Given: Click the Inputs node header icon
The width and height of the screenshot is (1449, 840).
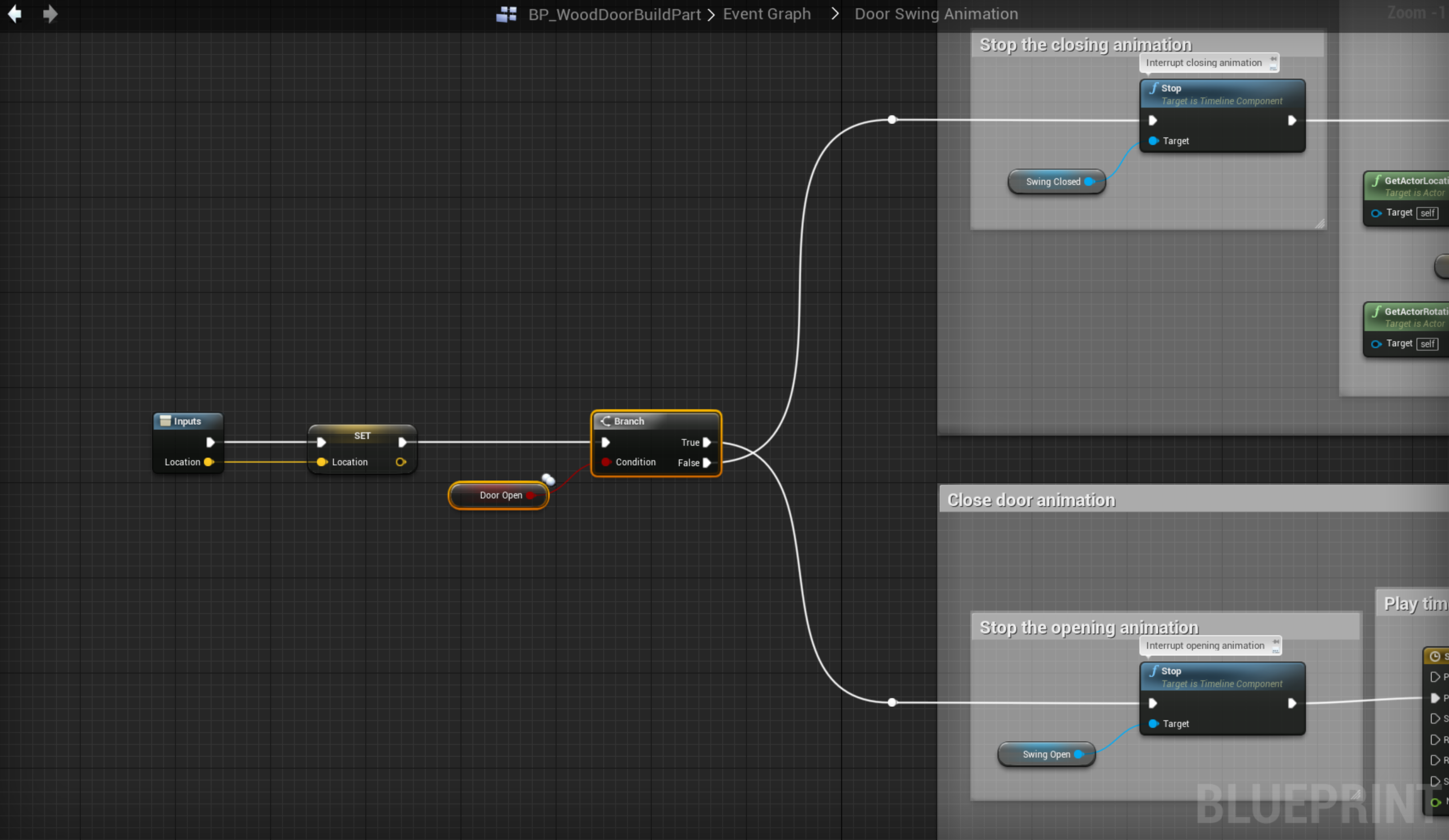Looking at the screenshot, I should [x=165, y=421].
